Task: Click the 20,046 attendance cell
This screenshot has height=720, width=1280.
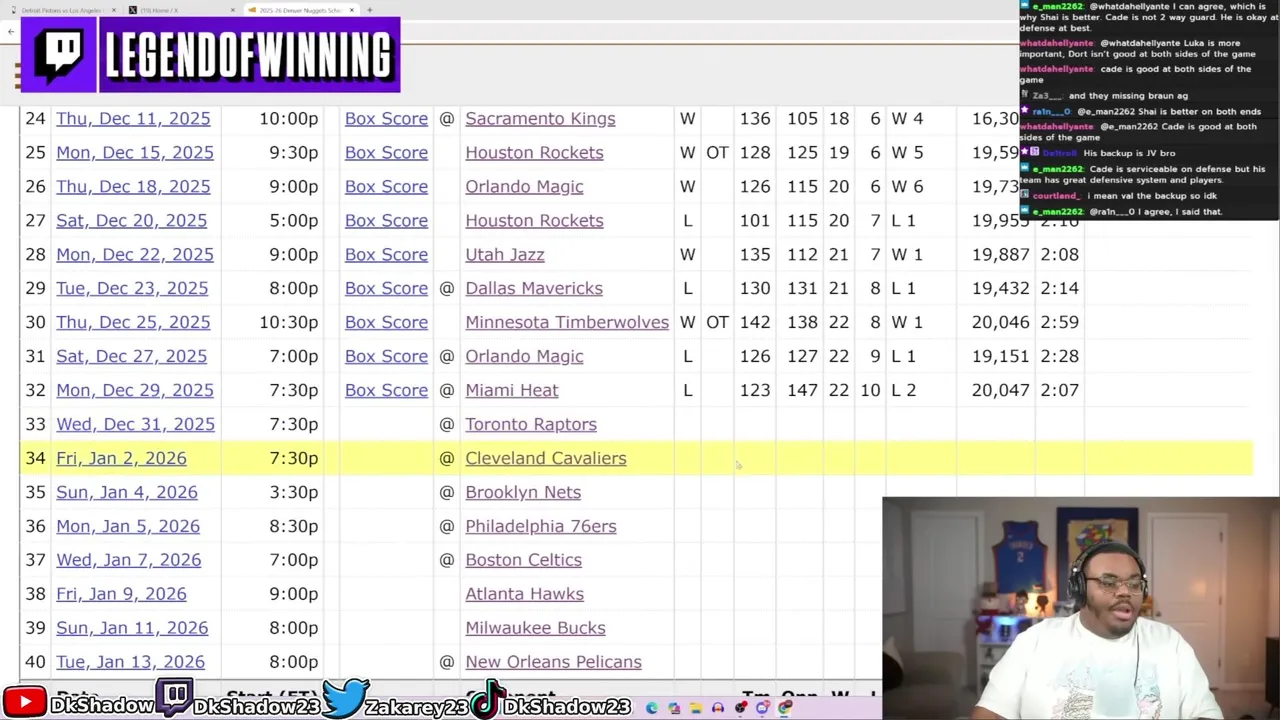Action: (x=1000, y=323)
